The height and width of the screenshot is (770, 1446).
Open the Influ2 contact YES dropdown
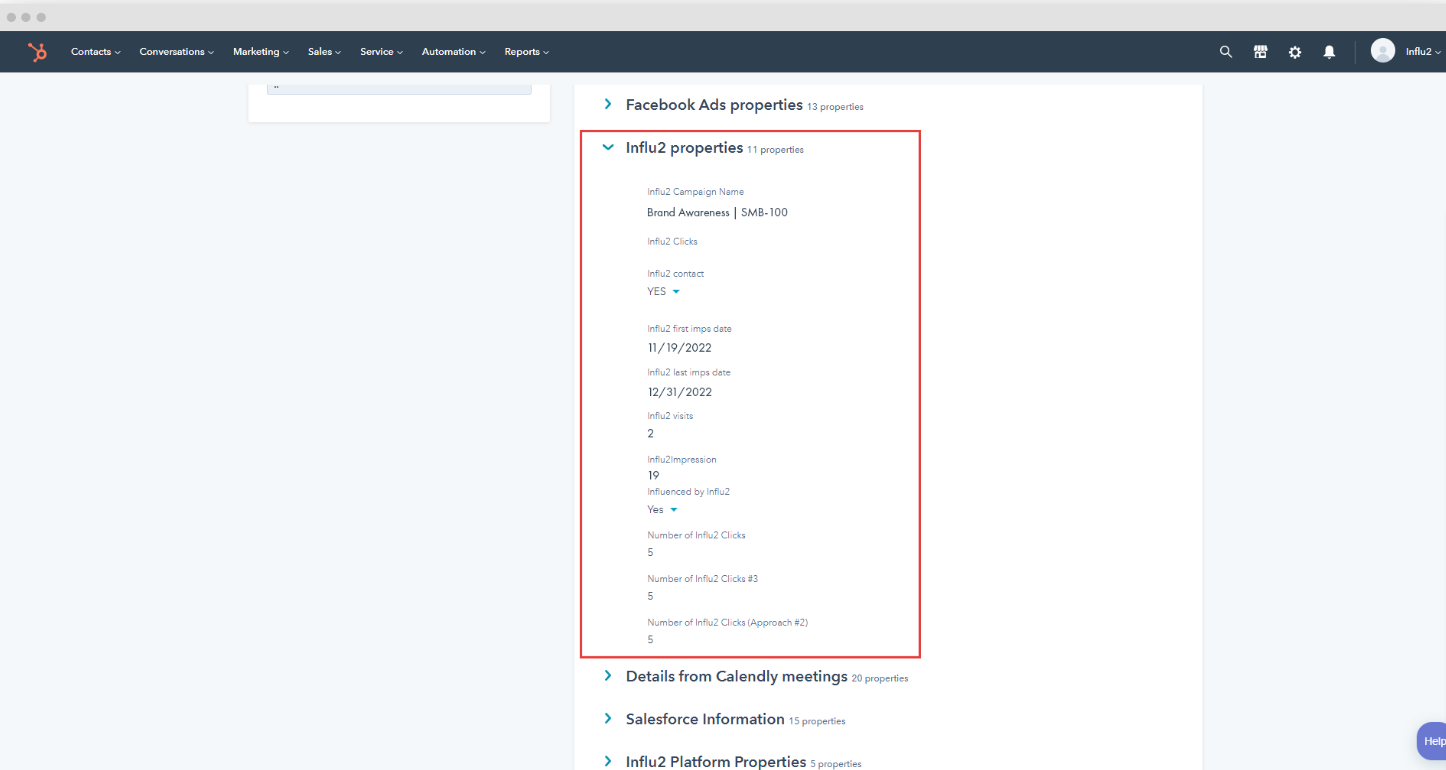(664, 292)
